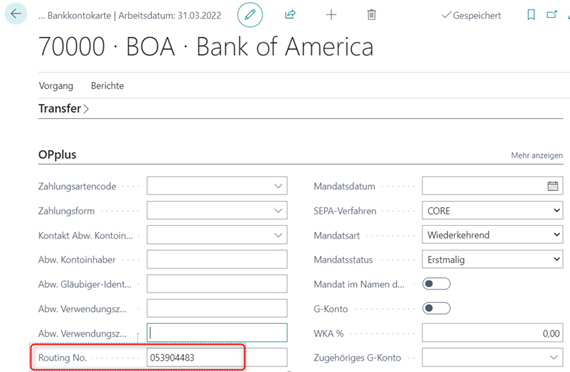Open the share icon menu
This screenshot has height=372, width=570.
pos(290,15)
